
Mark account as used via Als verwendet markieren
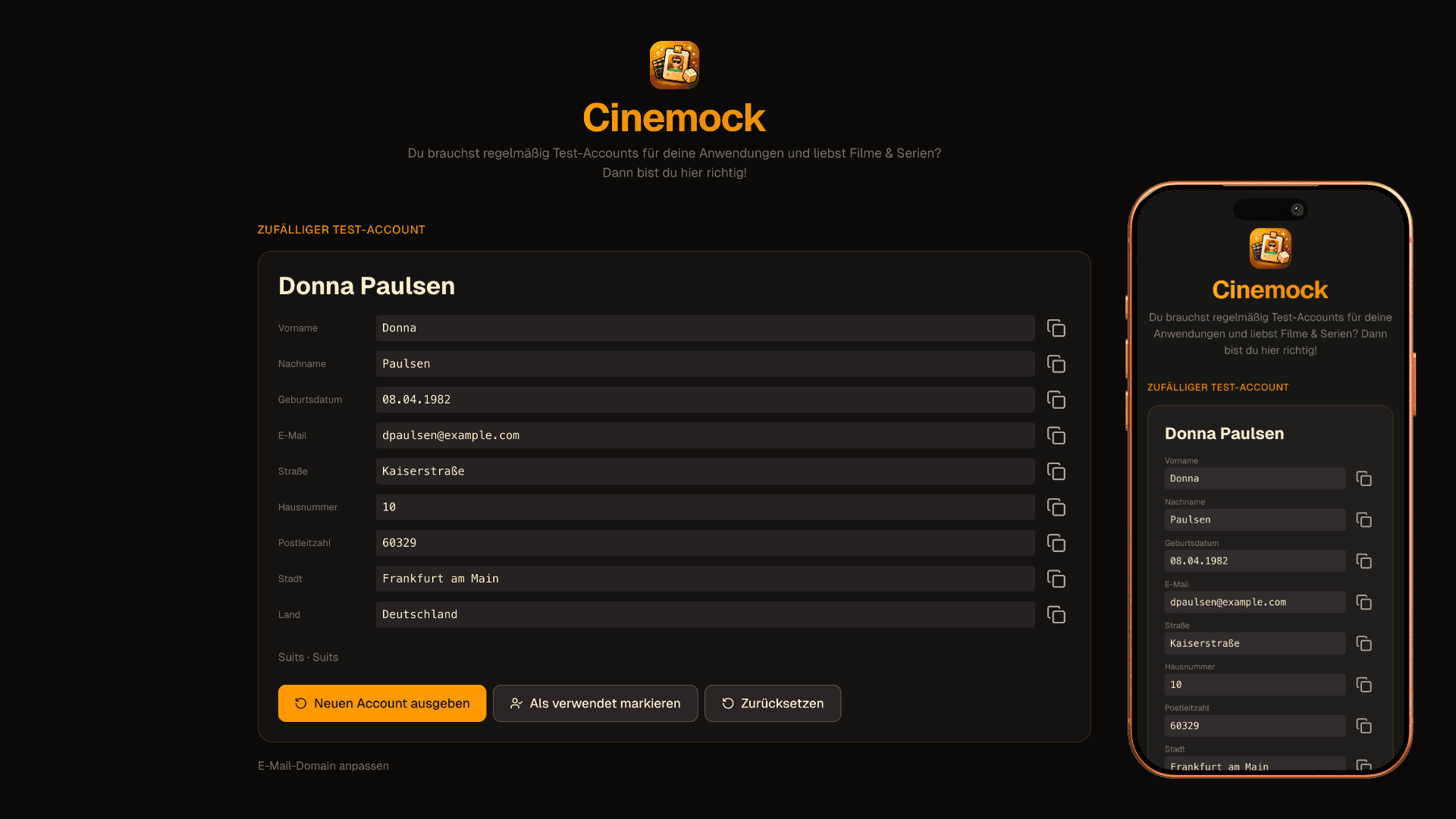pyautogui.click(x=595, y=703)
